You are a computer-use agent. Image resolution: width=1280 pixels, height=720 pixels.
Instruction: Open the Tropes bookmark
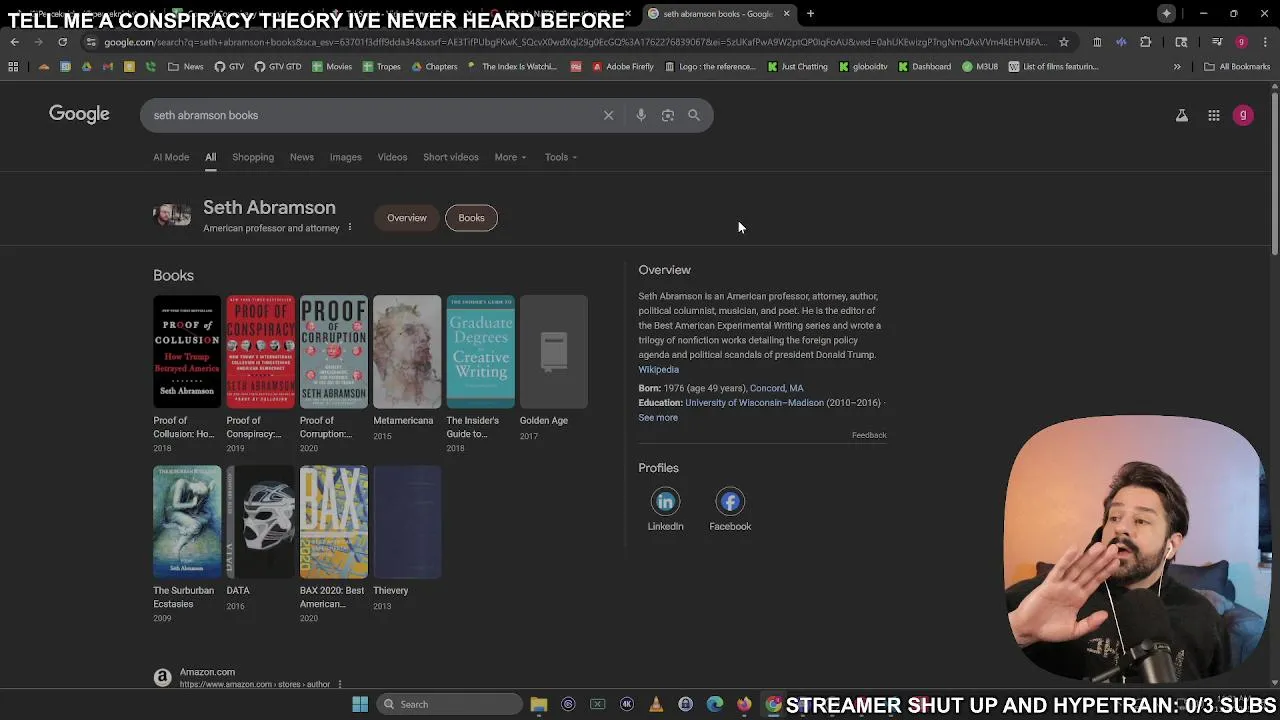[x=382, y=67]
